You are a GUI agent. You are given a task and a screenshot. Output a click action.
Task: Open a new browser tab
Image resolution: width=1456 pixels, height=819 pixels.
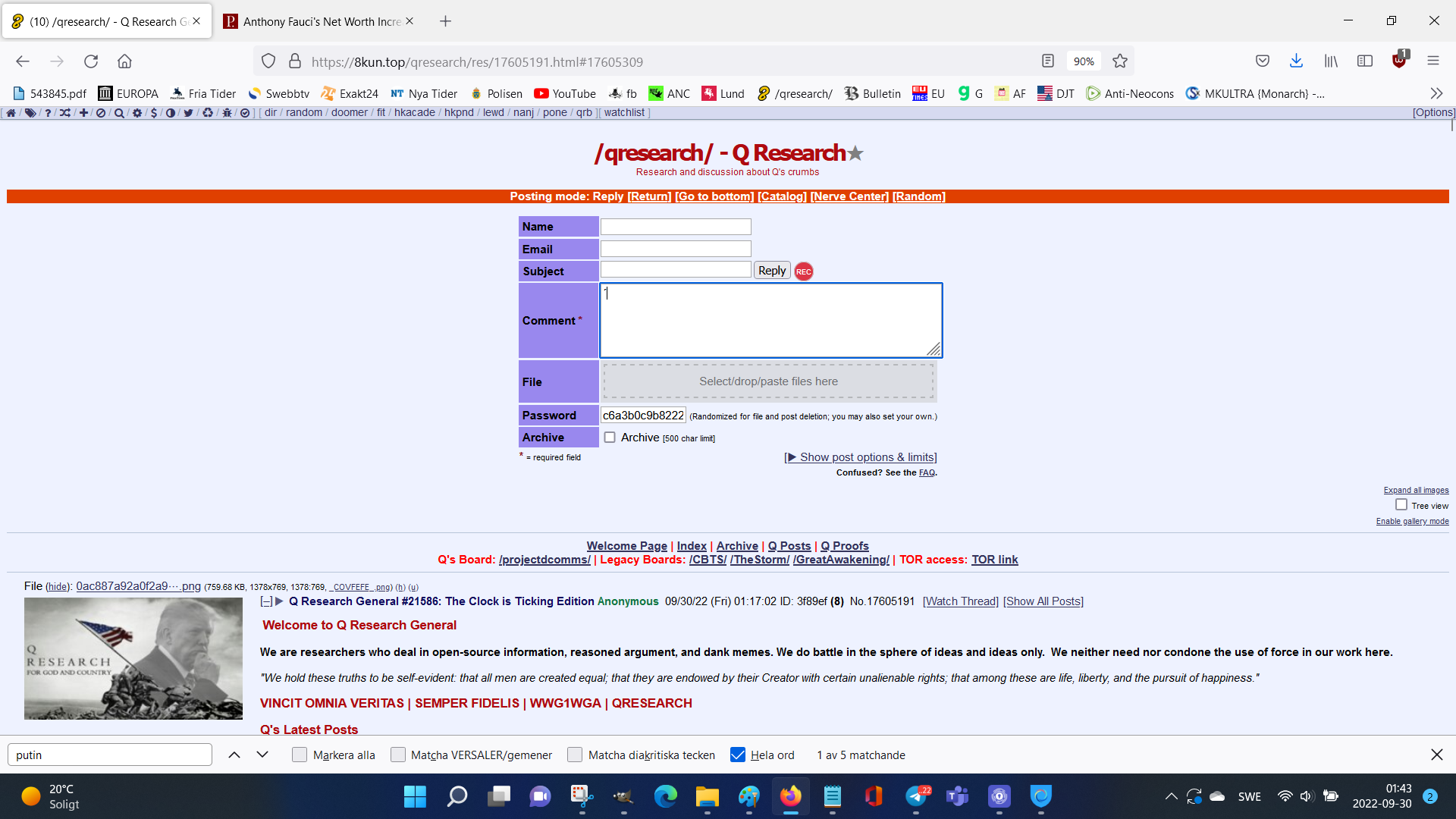click(445, 21)
